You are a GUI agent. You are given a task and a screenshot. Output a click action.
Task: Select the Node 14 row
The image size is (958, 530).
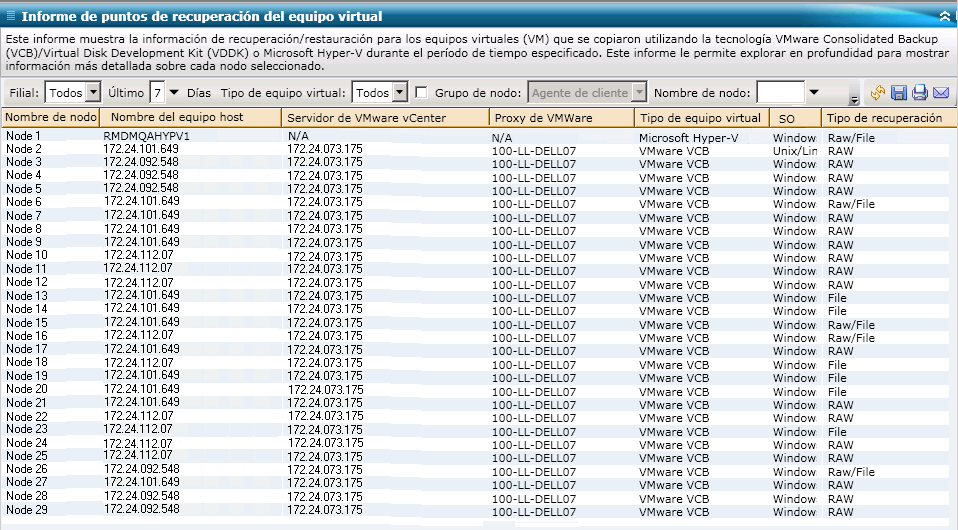[26, 309]
